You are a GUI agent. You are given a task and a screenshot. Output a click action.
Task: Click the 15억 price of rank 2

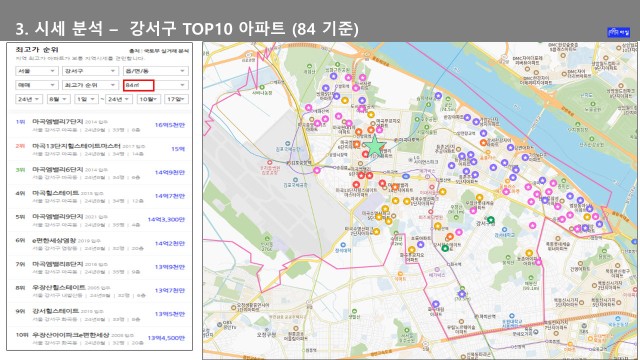(x=178, y=149)
